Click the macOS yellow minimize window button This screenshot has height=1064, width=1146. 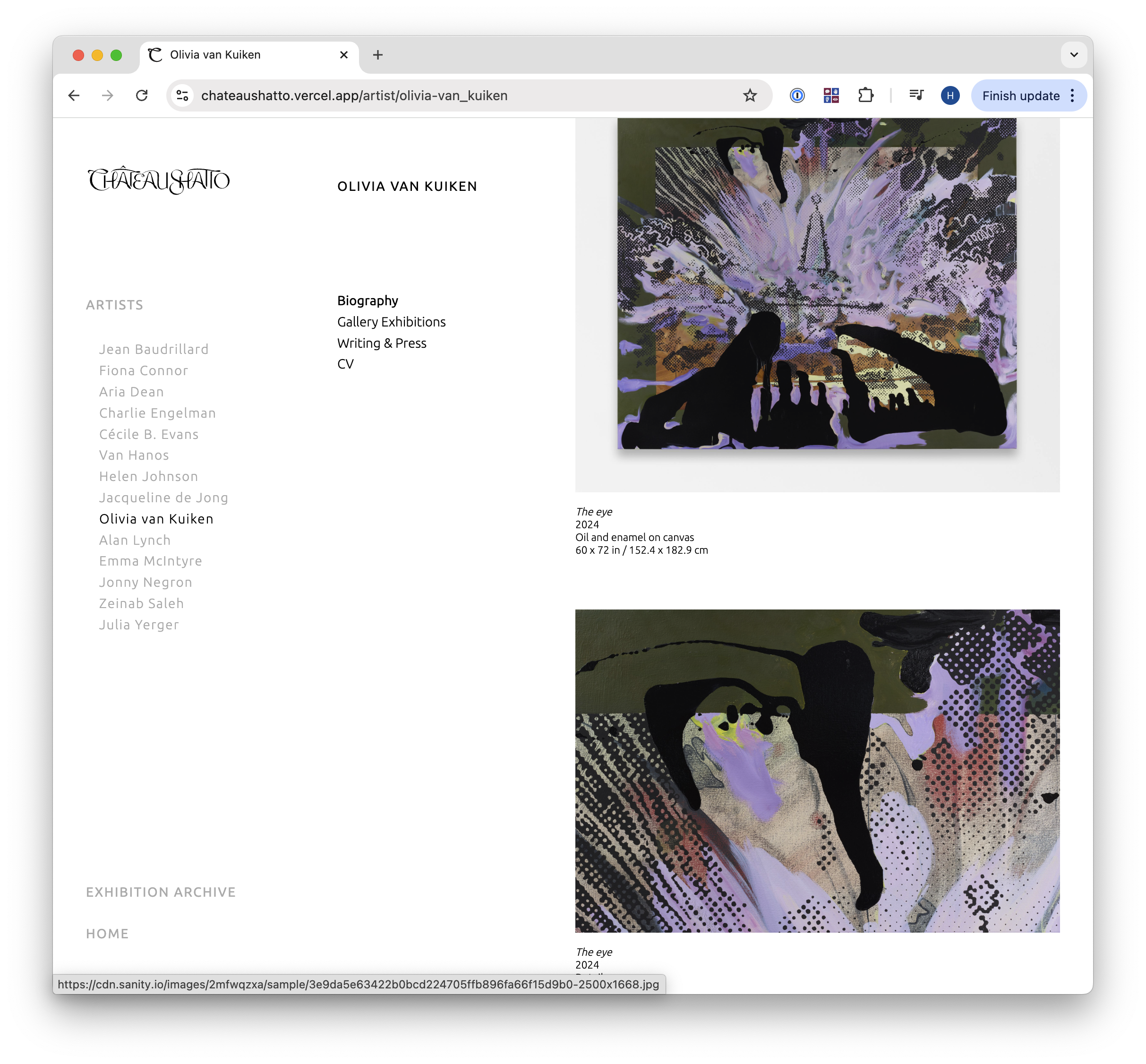[97, 55]
